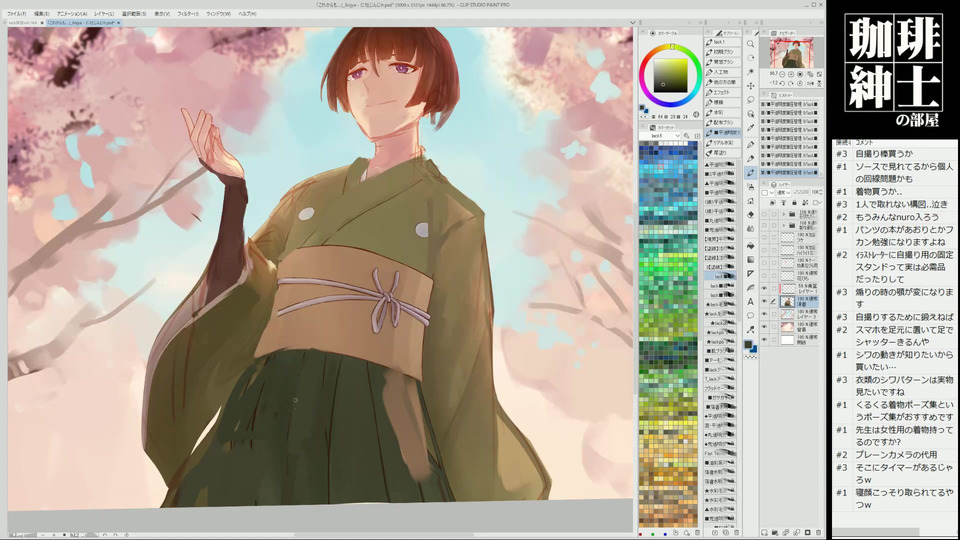960x540 pixels.
Task: Select the 人工物 sub tool group
Action: coord(722,72)
